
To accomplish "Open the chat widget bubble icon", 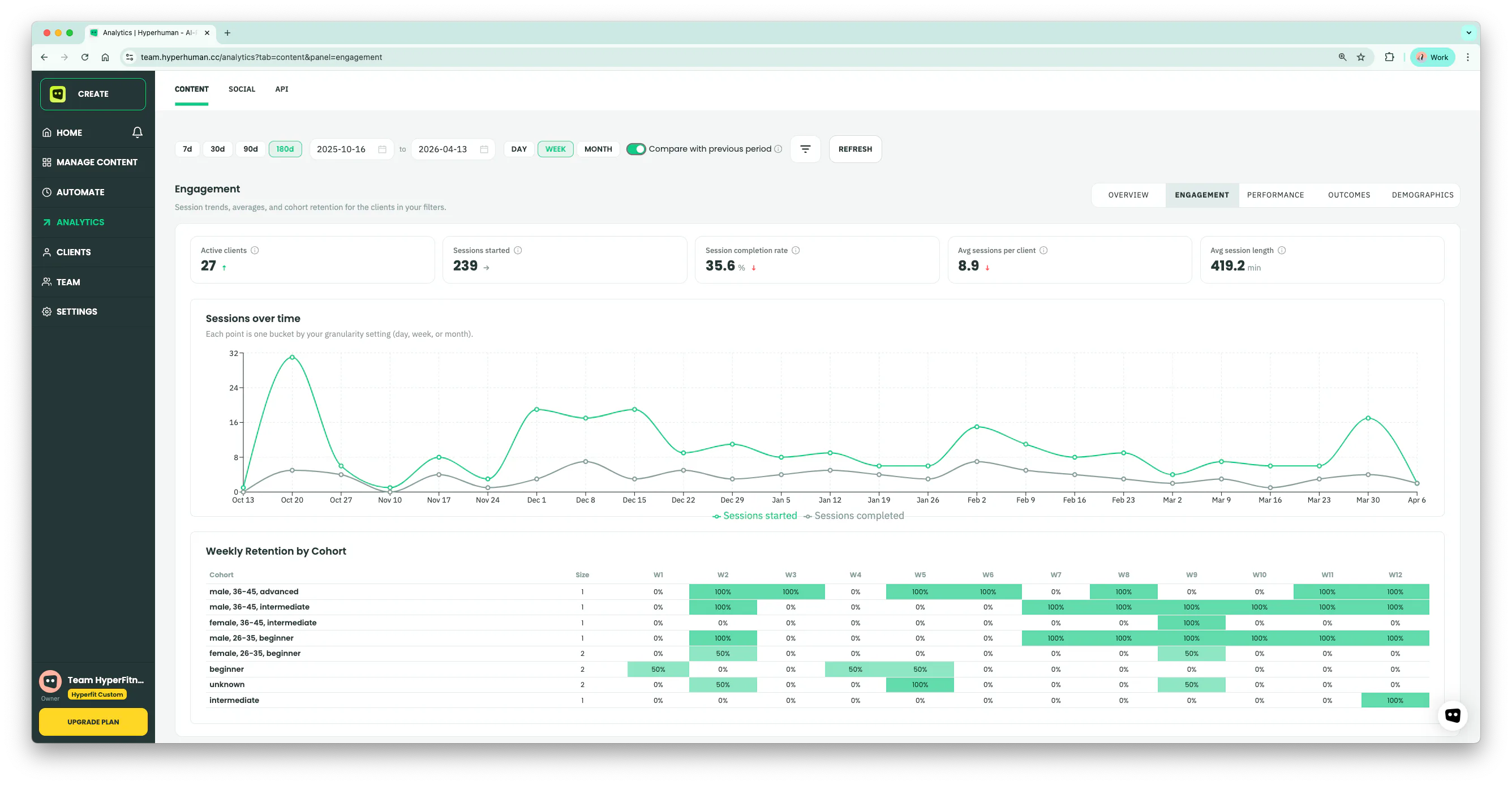I will tap(1452, 715).
